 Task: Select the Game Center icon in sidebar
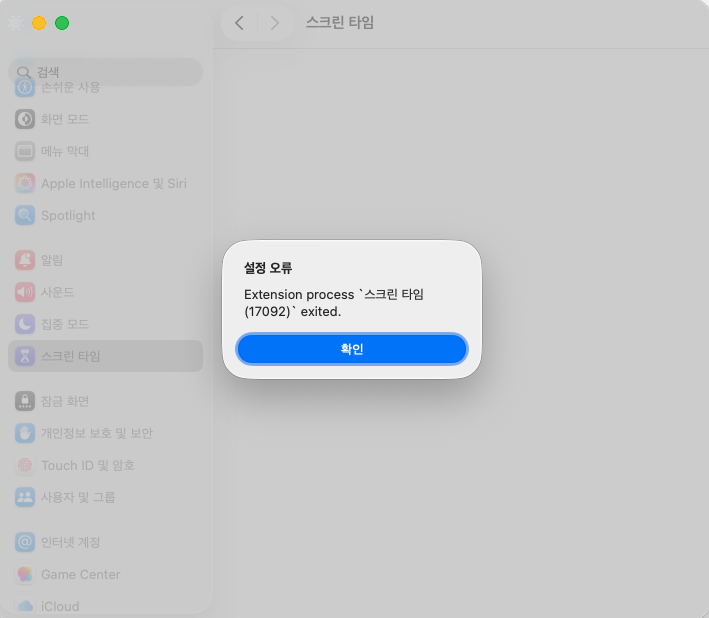[x=25, y=574]
